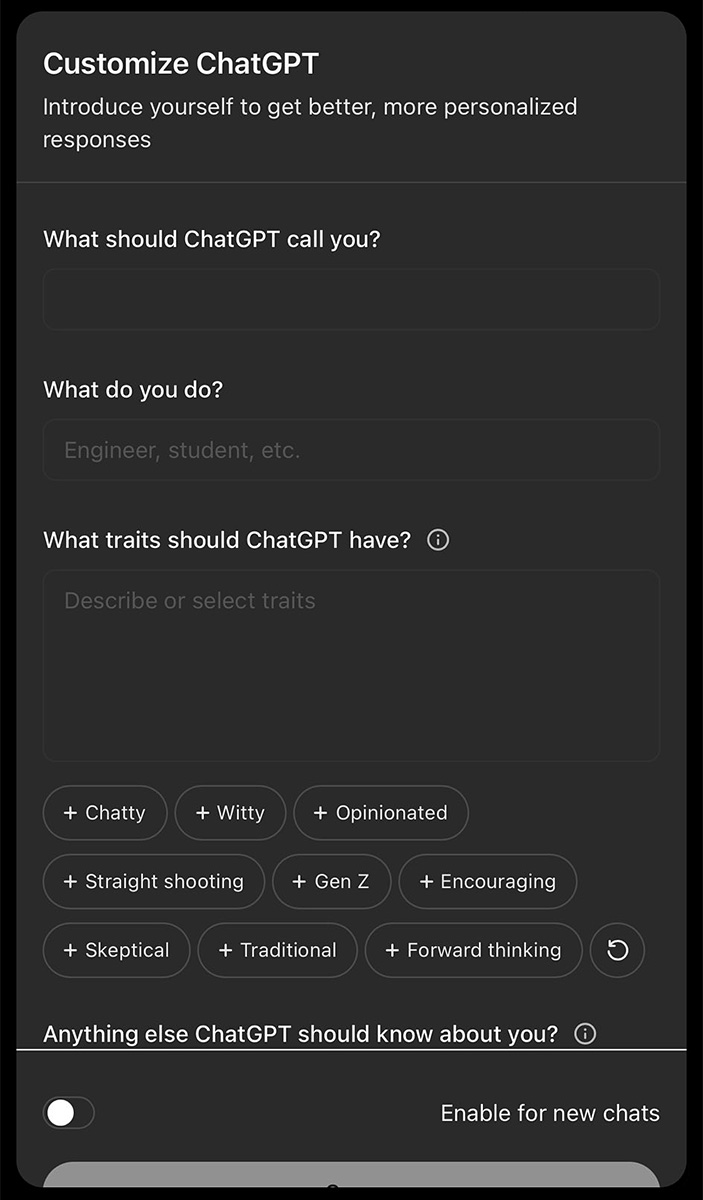Click the plus sign on Chatty chip
This screenshot has width=703, height=1200.
[x=70, y=813]
